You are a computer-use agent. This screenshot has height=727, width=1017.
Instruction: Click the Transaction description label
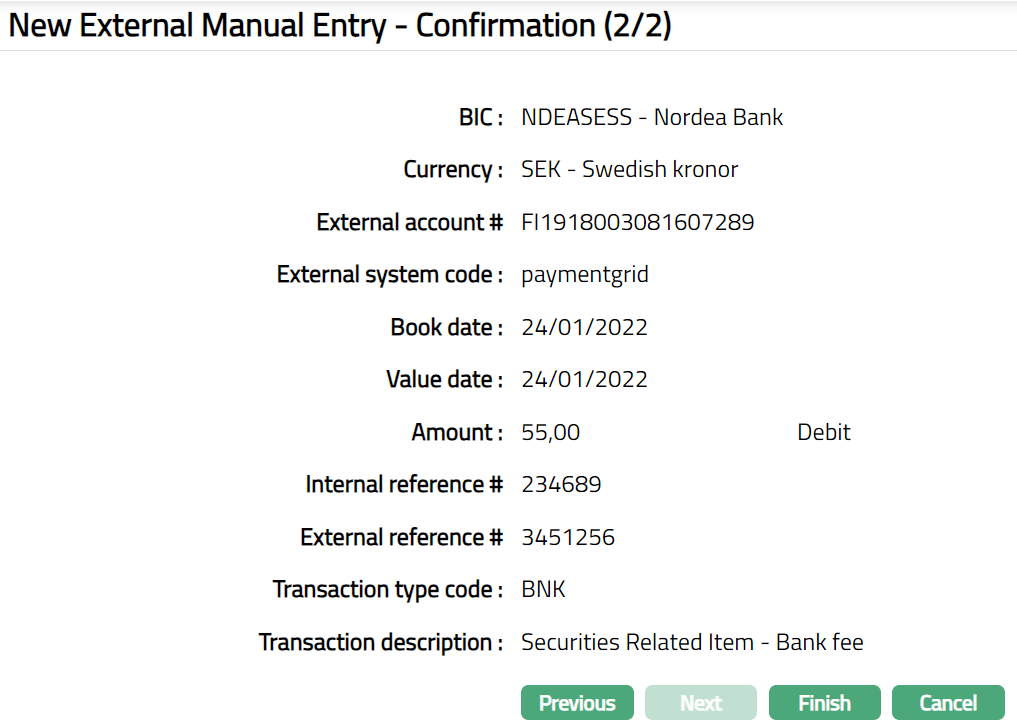[380, 642]
